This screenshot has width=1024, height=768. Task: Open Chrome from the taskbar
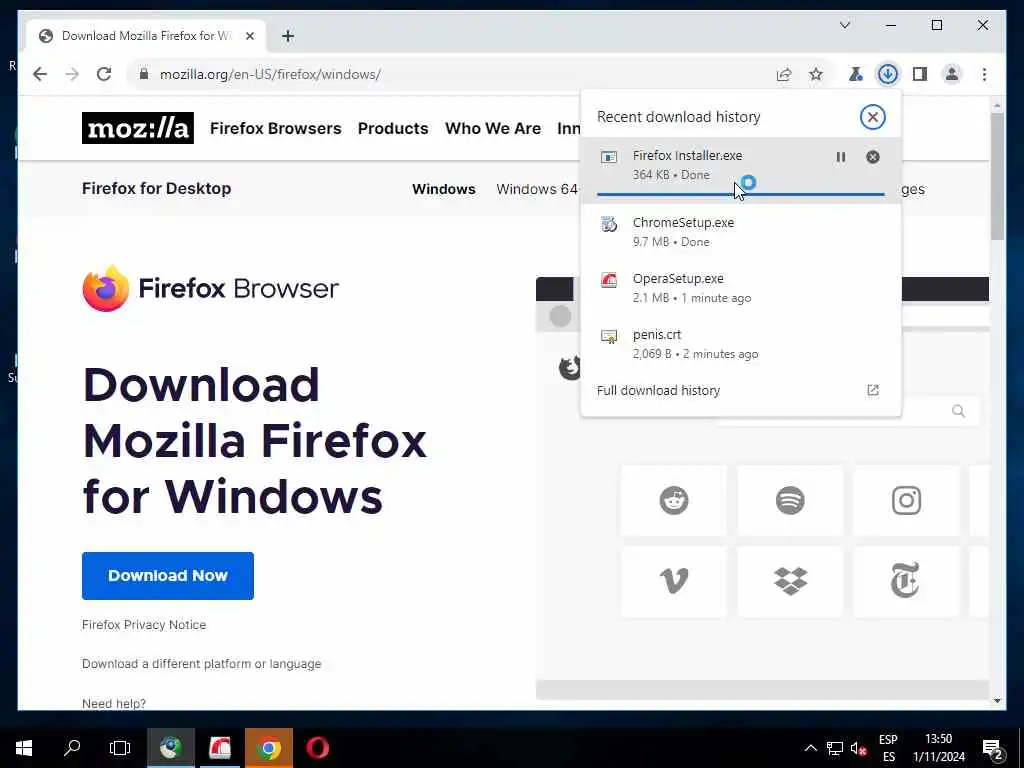(x=268, y=748)
